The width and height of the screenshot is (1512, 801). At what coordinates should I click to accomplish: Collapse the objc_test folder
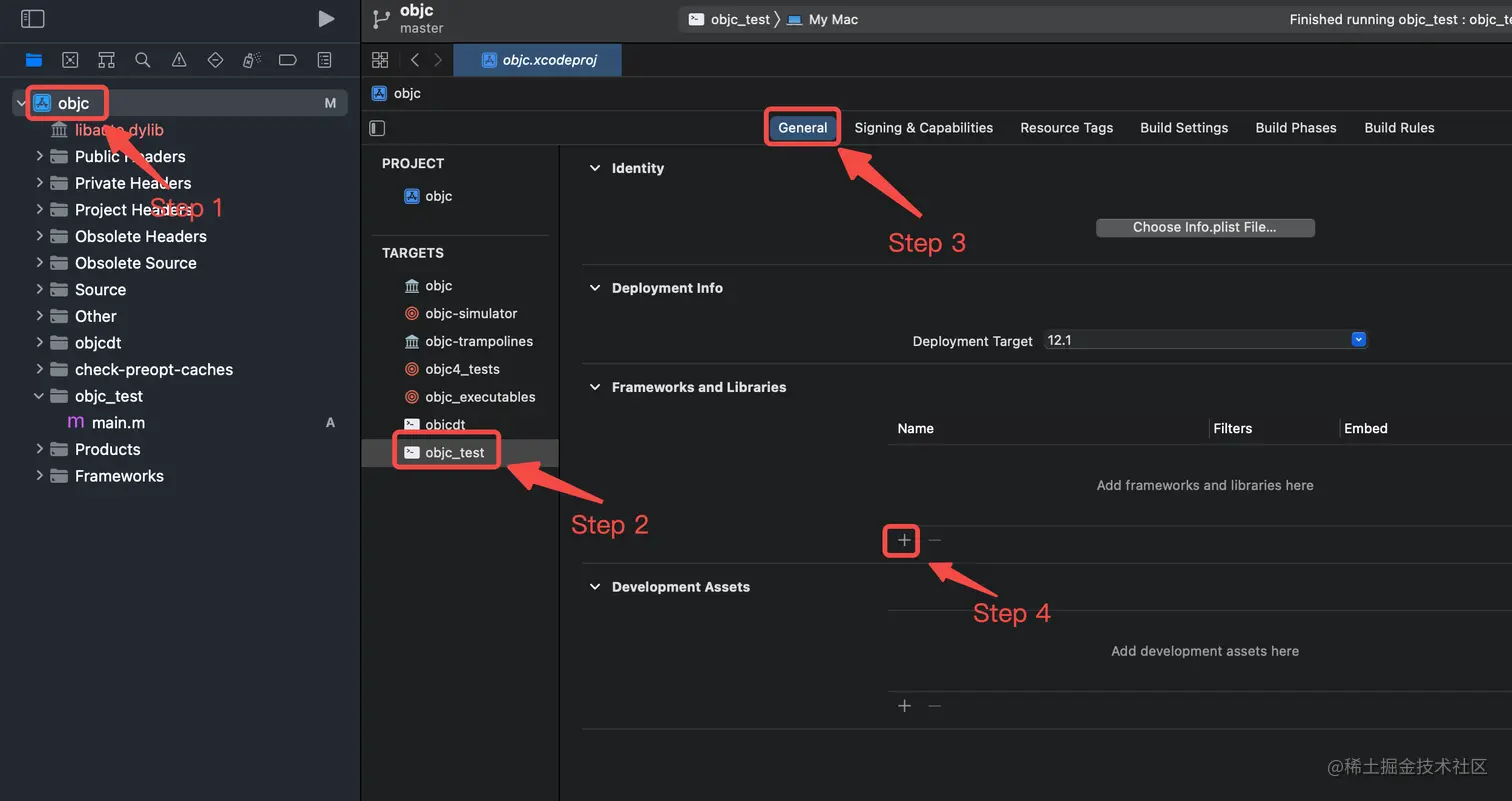pos(39,396)
